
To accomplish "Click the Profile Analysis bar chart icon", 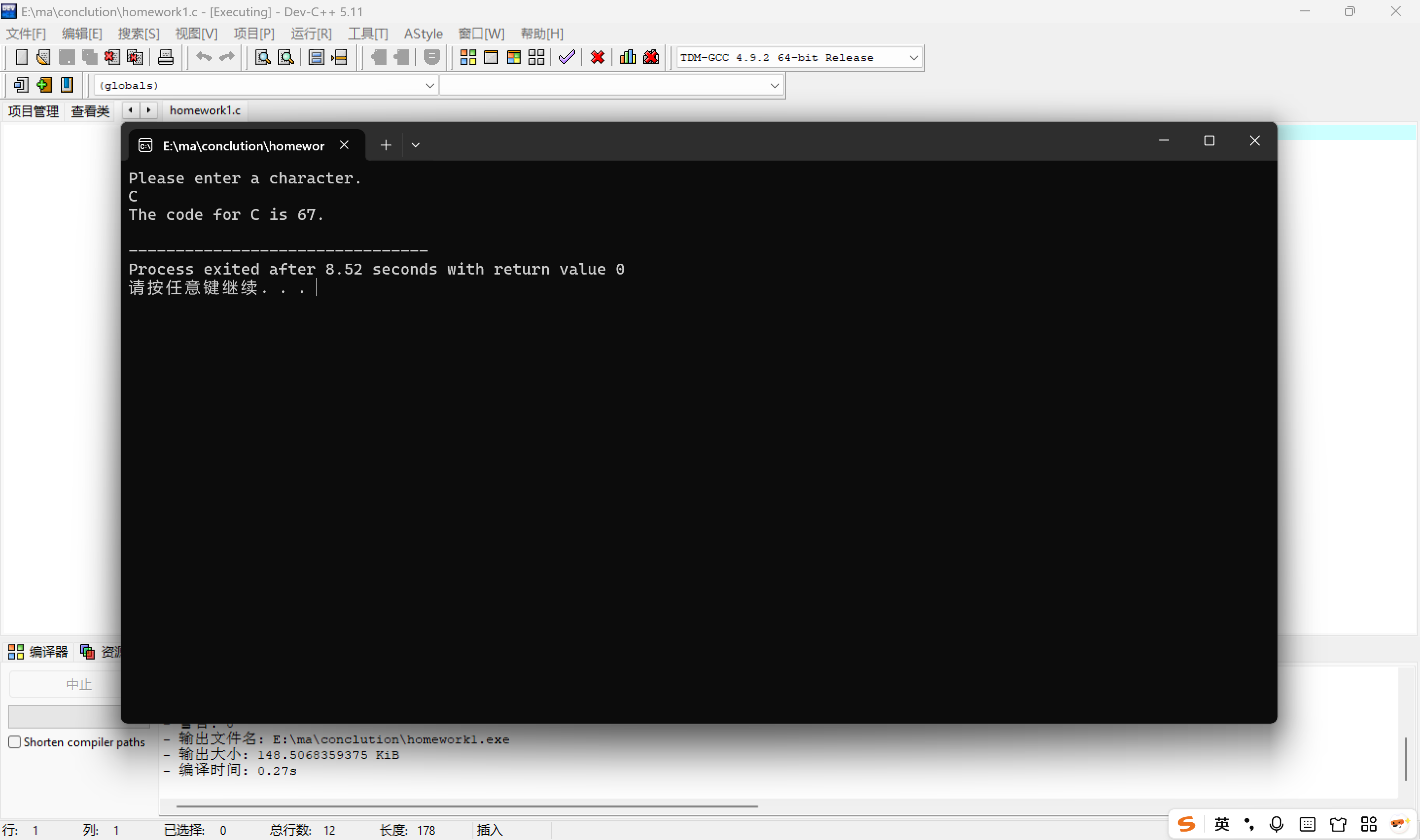I will [628, 57].
